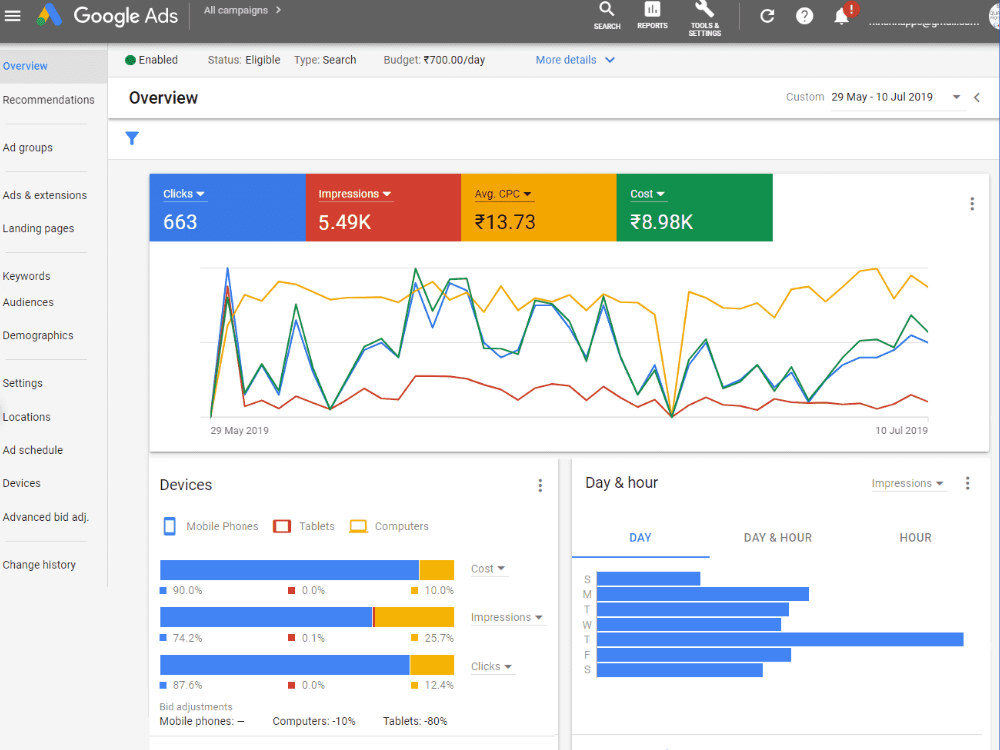Click the Google Ads logo
Viewport: 1000px width, 750px height.
[x=107, y=15]
